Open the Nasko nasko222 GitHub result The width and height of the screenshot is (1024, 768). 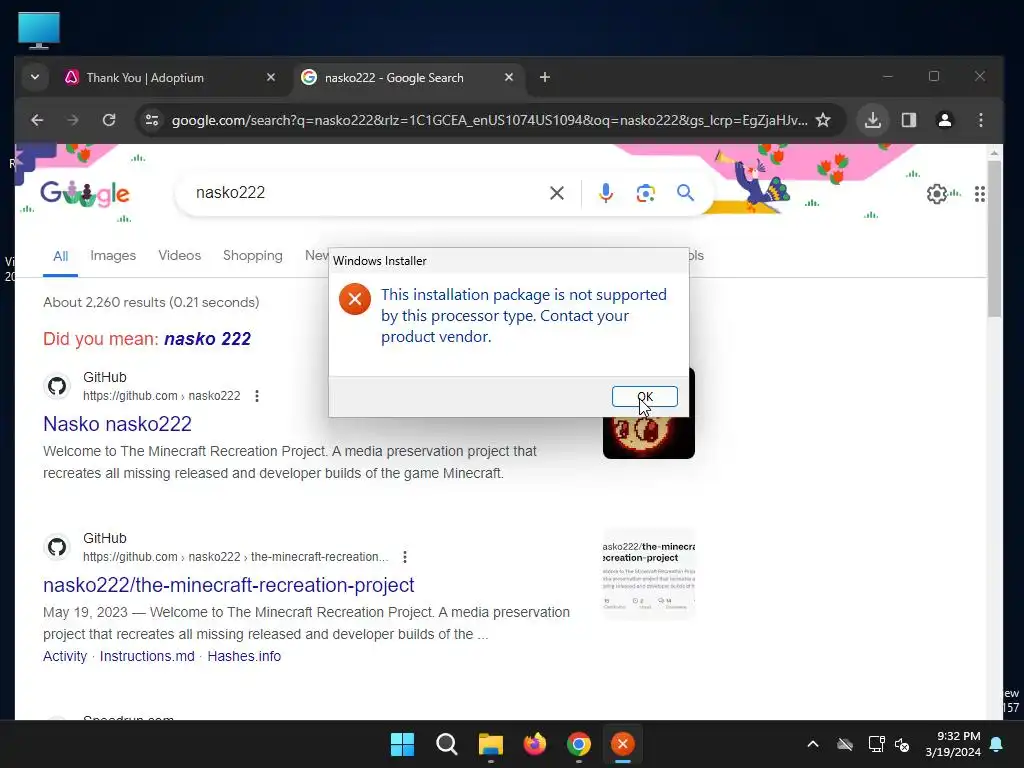pos(118,424)
